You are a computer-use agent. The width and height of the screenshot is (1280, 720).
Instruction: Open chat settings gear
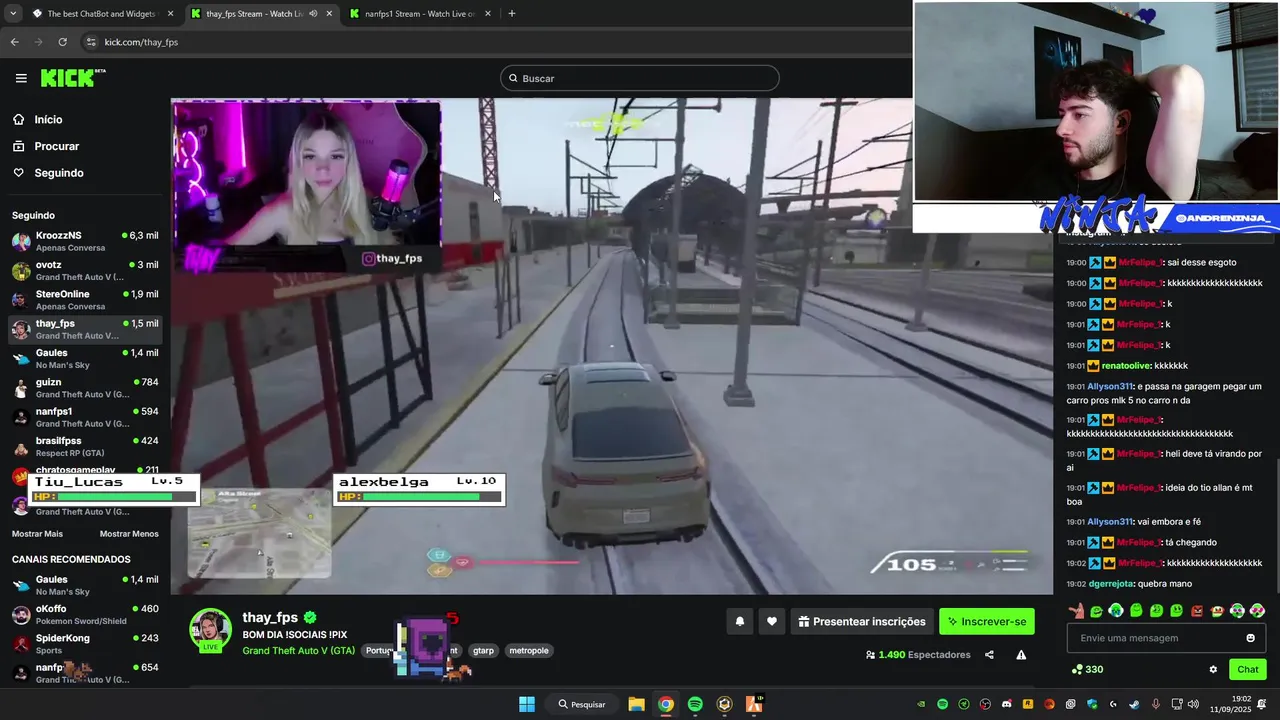tap(1213, 669)
